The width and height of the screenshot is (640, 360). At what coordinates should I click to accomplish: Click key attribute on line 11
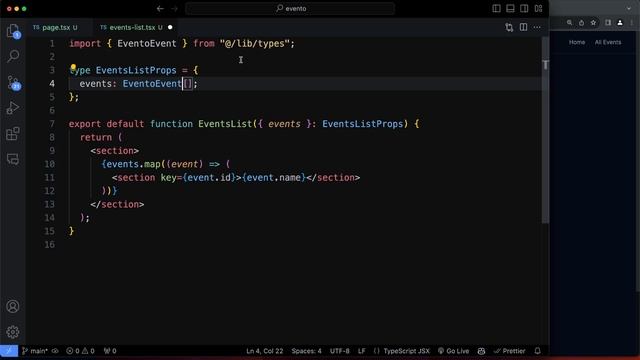(169, 178)
